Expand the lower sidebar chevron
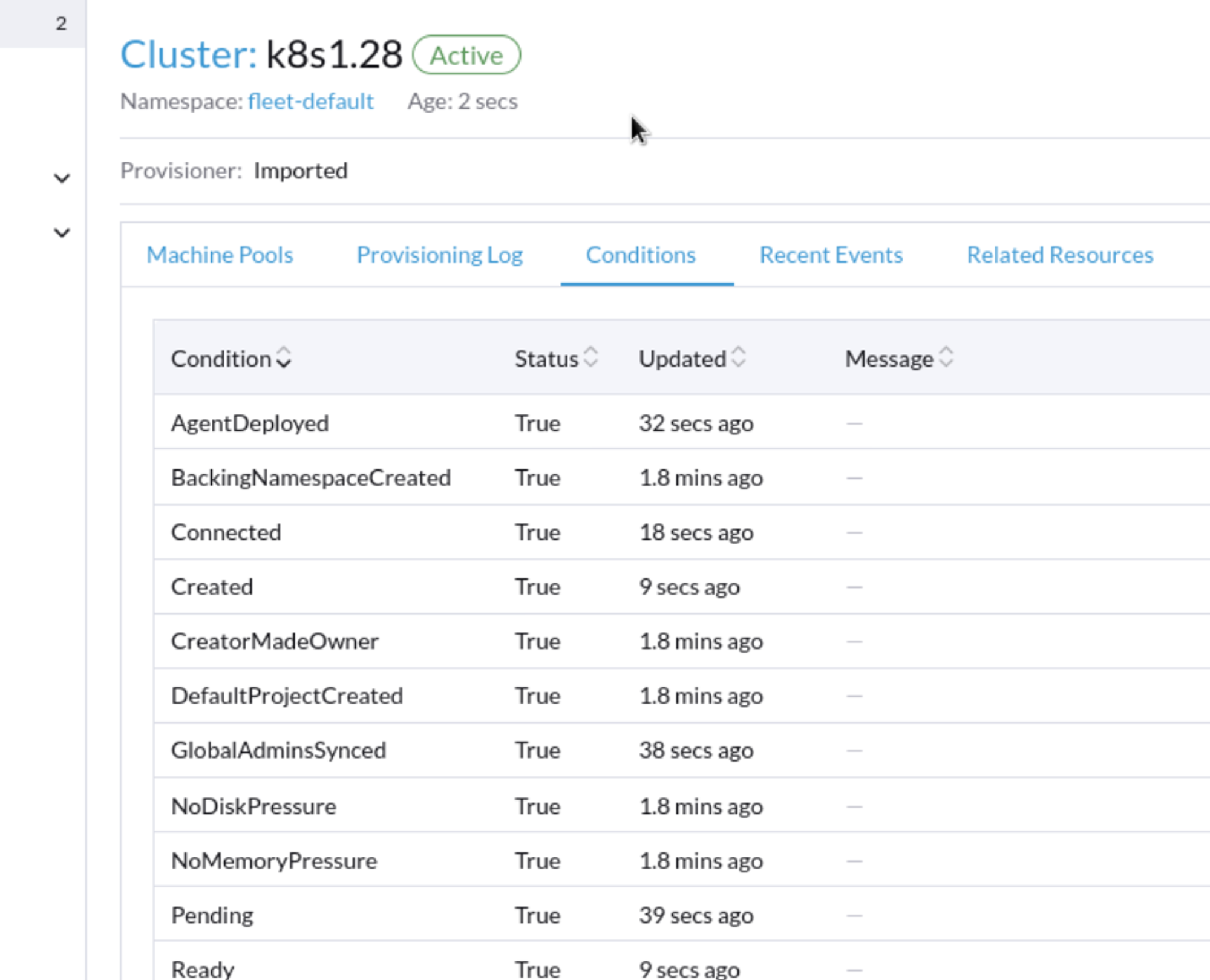Image resolution: width=1210 pixels, height=980 pixels. (62, 232)
